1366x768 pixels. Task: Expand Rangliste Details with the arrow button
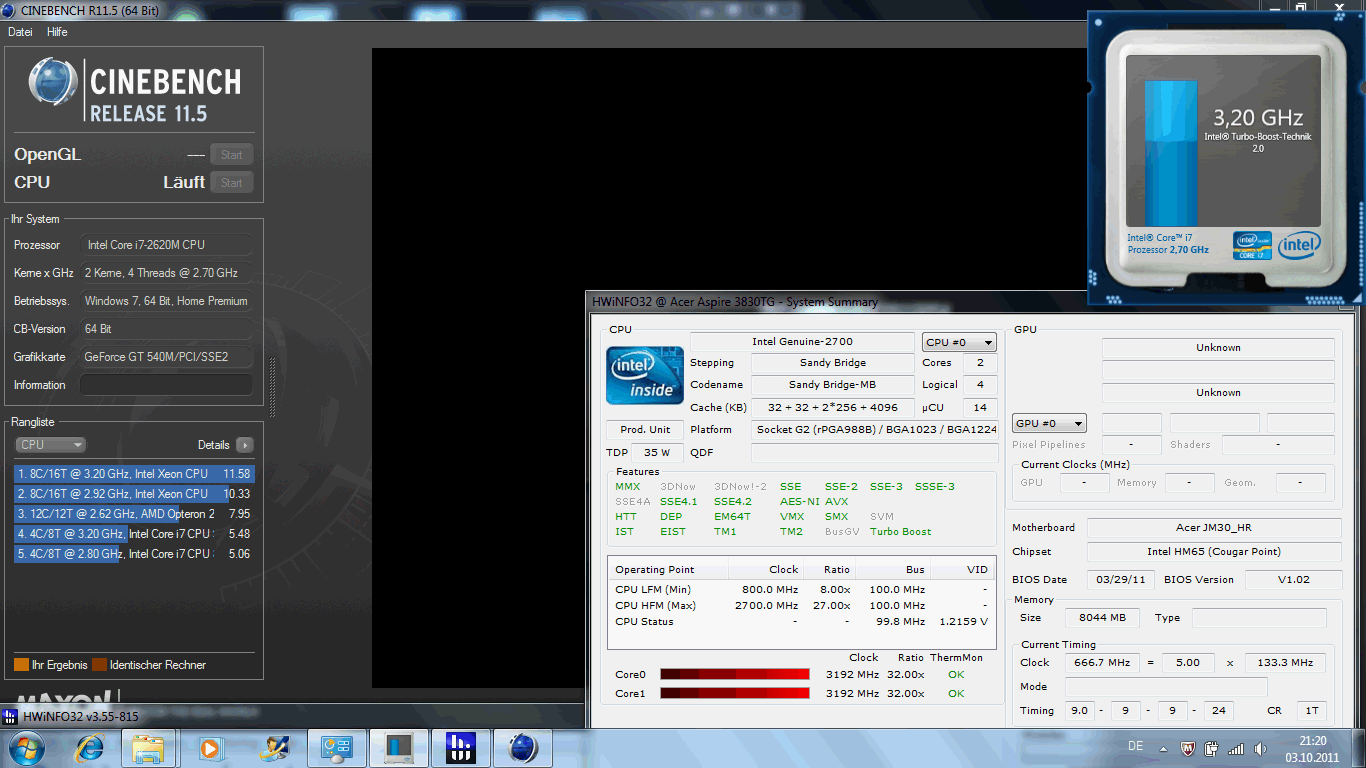[x=244, y=445]
